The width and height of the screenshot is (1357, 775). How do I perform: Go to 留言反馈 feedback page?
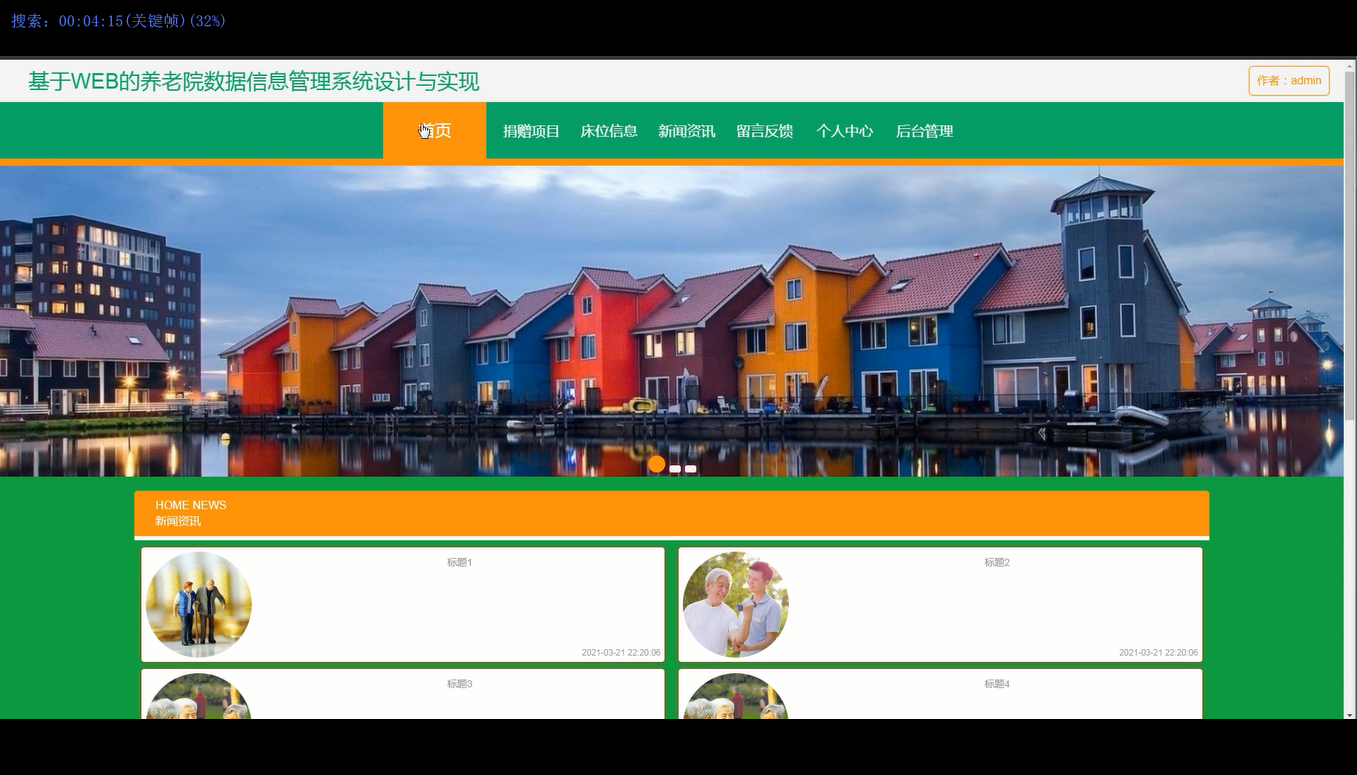(x=765, y=130)
